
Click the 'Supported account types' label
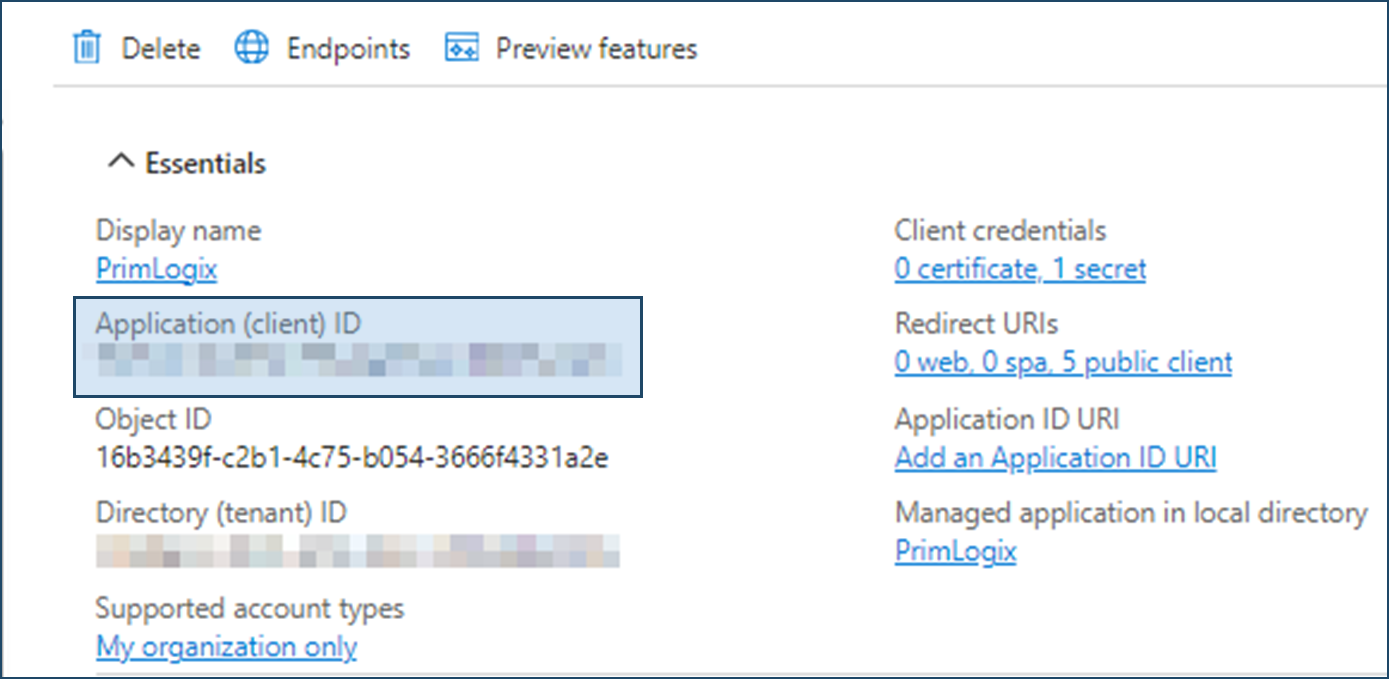point(249,608)
